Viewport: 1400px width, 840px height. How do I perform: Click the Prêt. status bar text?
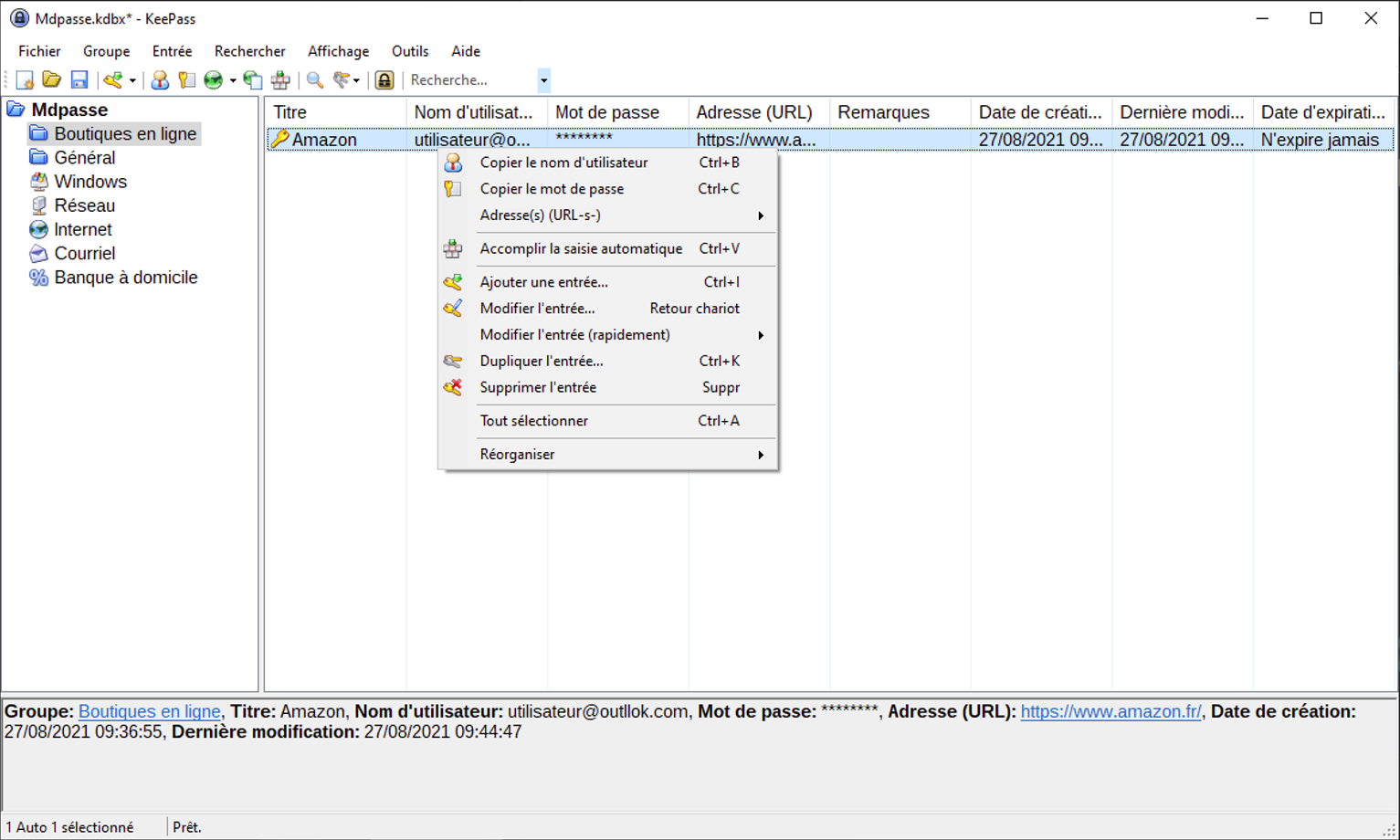coord(187,827)
